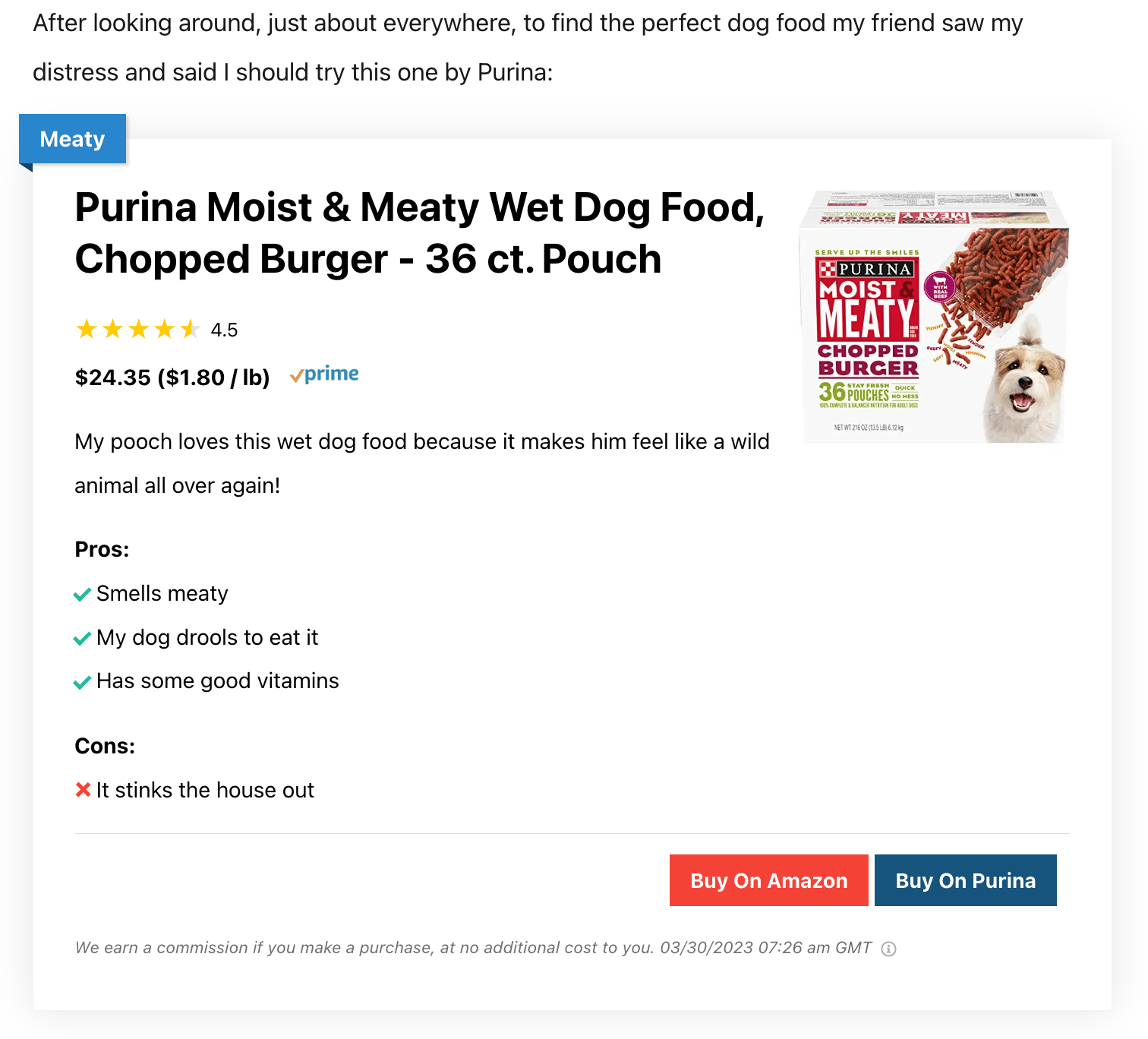1148x1039 pixels.
Task: Open the Purina Moist & Meaty product image
Action: pyautogui.click(x=935, y=316)
